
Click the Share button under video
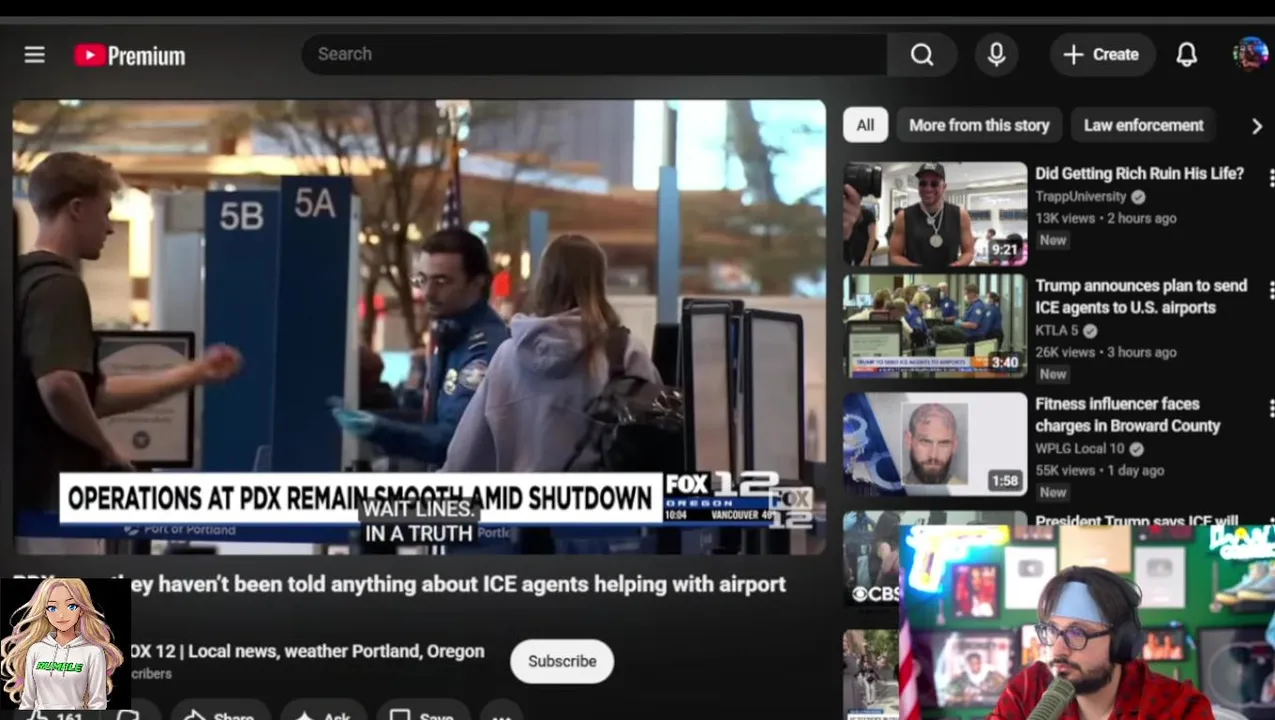220,714
